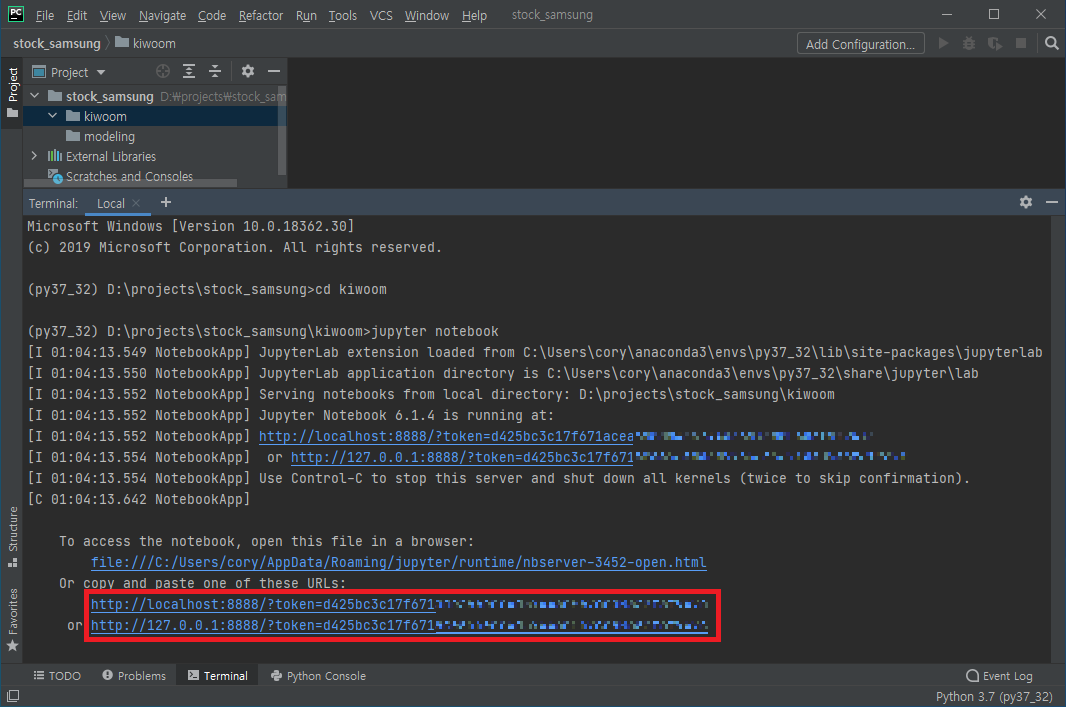Image resolution: width=1066 pixels, height=707 pixels.
Task: Open the Tools menu
Action: [343, 15]
